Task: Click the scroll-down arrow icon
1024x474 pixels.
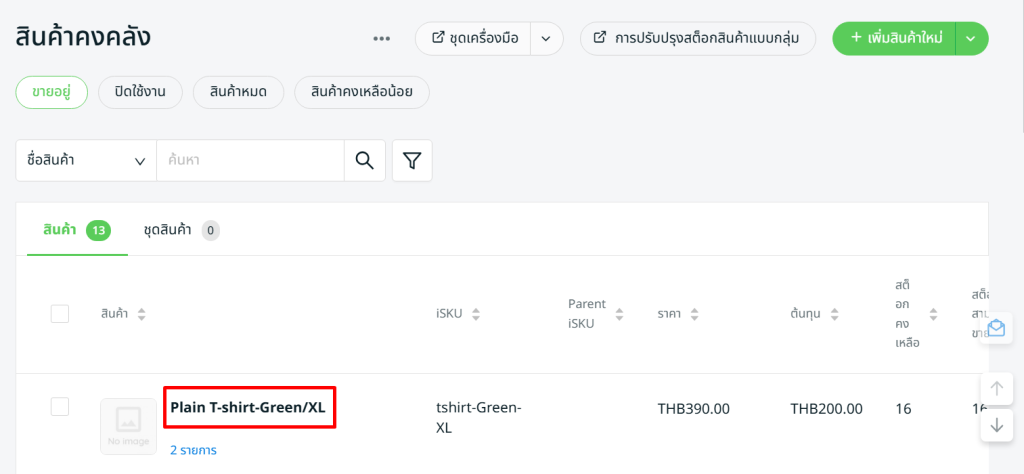Action: 996,424
